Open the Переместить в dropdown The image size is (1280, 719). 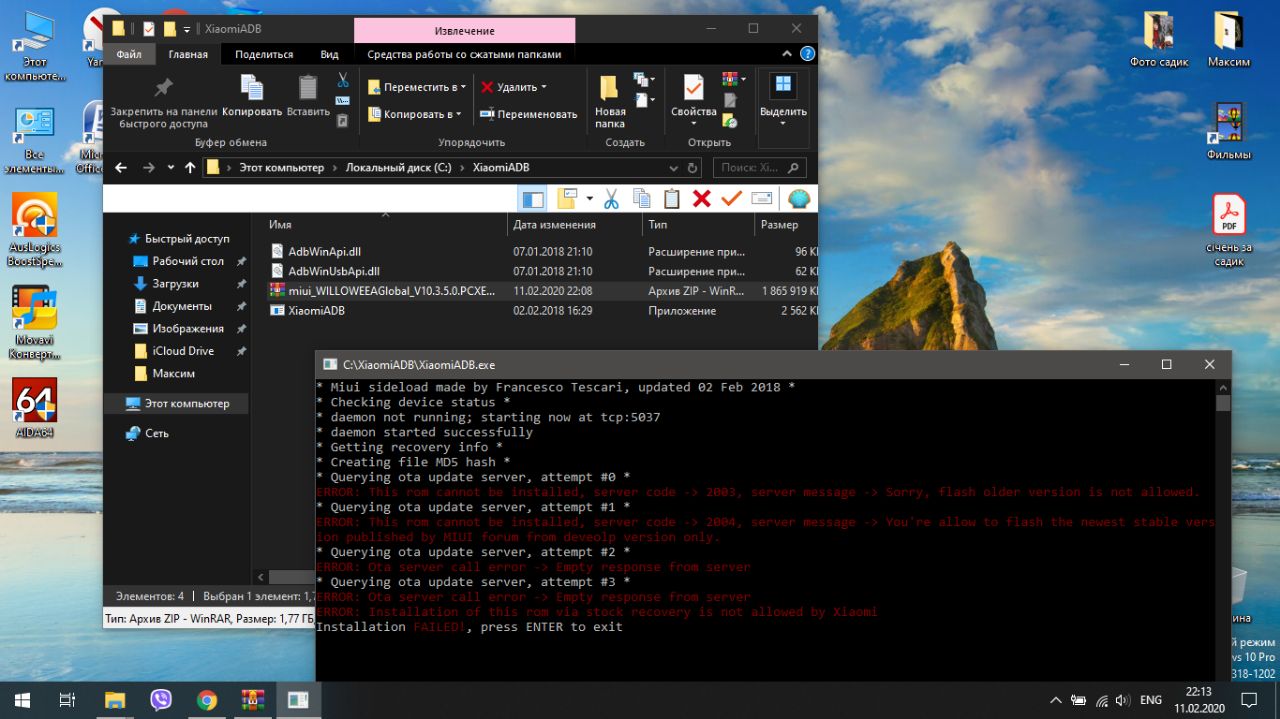tap(417, 87)
